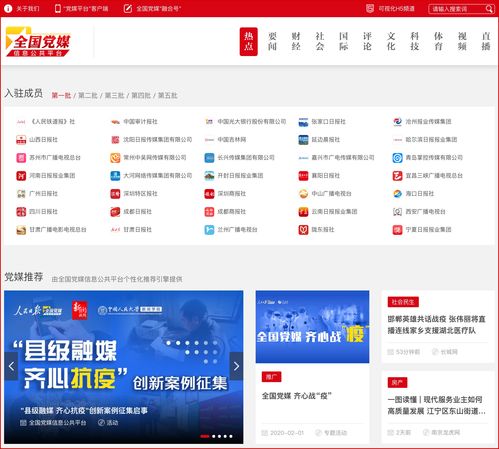
Task: Click the search magnifier icon
Action: pyautogui.click(x=489, y=9)
